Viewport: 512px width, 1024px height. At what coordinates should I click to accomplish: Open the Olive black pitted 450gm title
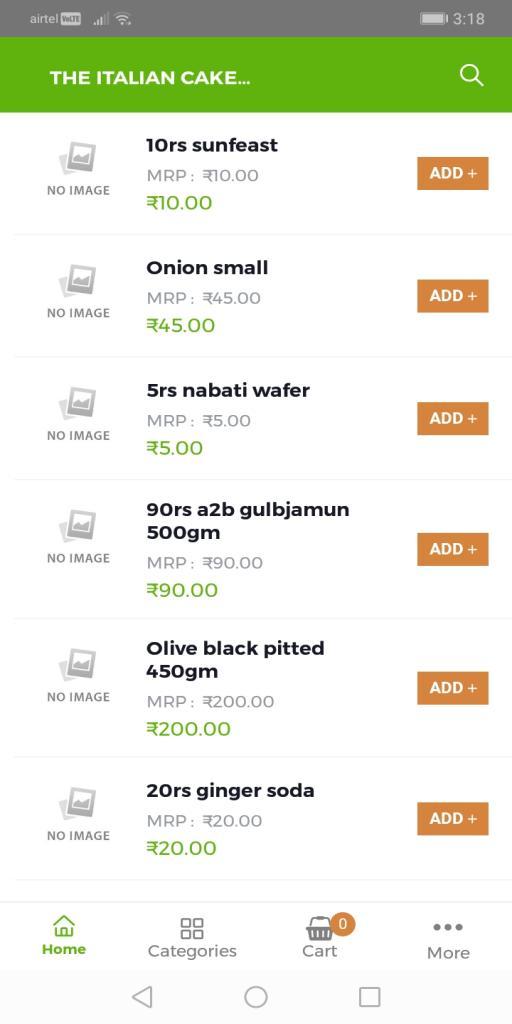point(235,660)
